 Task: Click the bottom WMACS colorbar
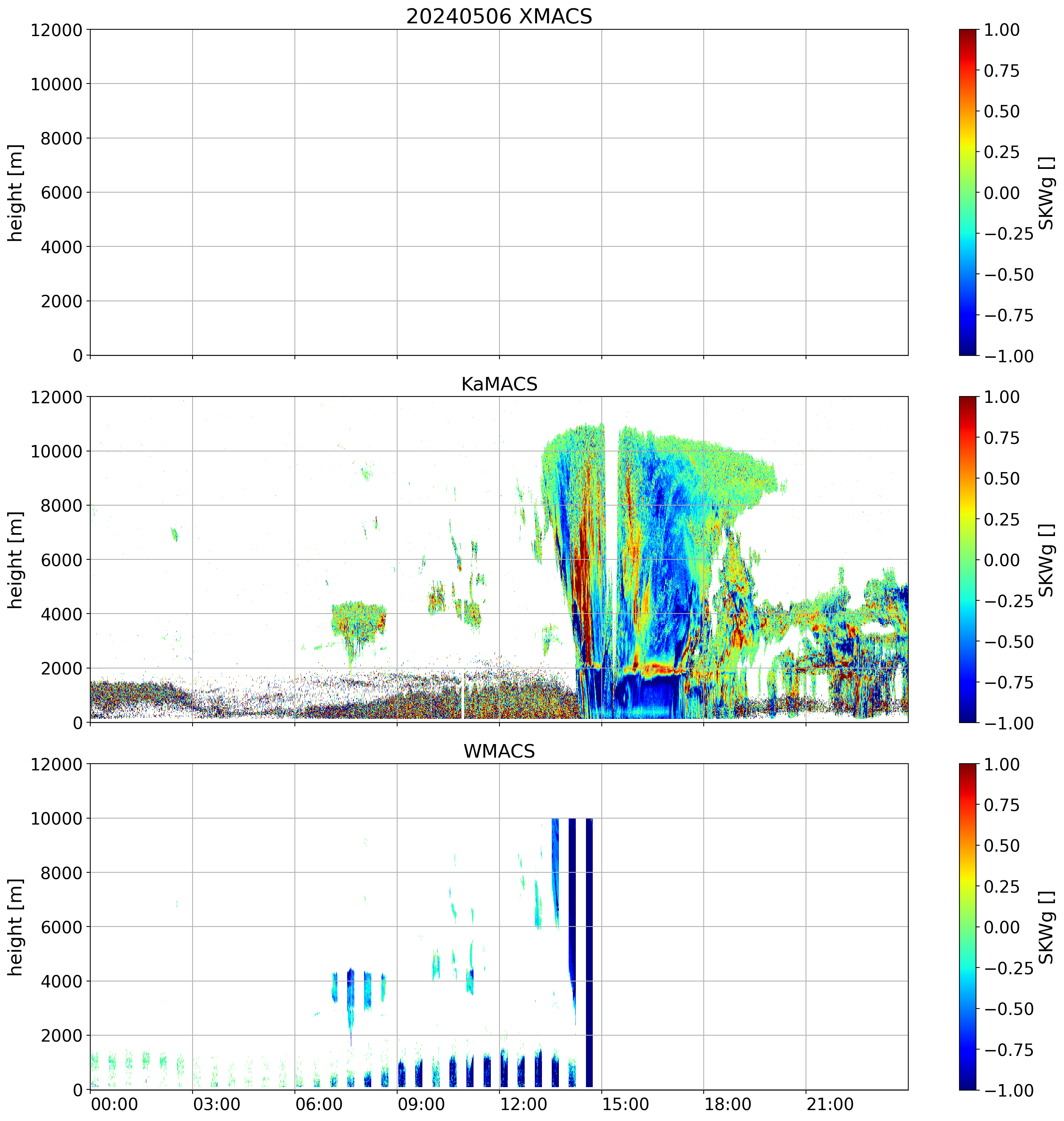[968, 927]
